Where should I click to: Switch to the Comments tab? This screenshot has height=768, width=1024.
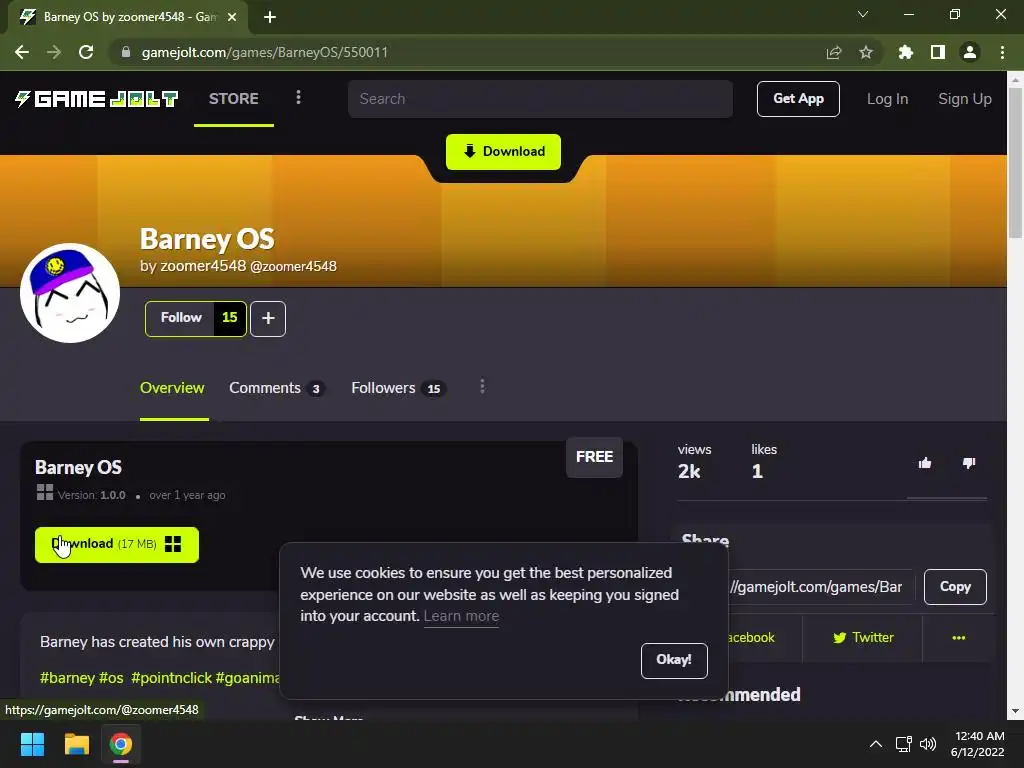[277, 388]
